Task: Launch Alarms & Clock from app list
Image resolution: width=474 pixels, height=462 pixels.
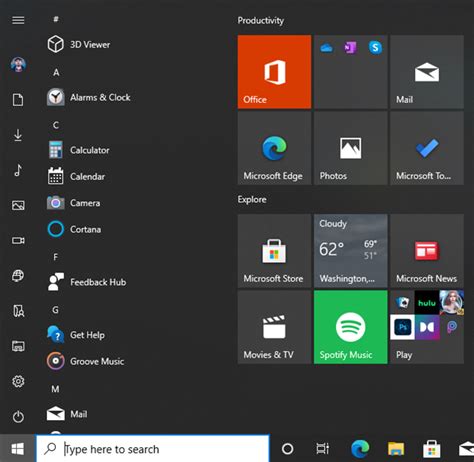Action: [x=89, y=97]
